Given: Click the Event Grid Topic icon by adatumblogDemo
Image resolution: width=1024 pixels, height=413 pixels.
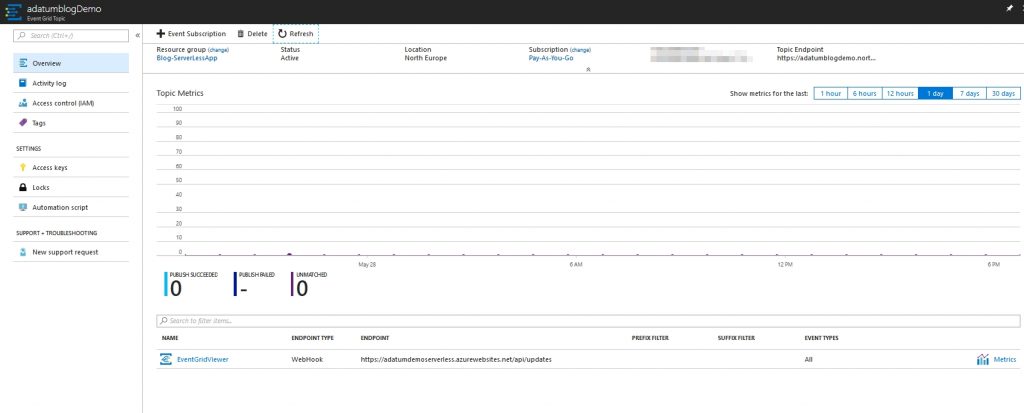Looking at the screenshot, I should coord(14,12).
